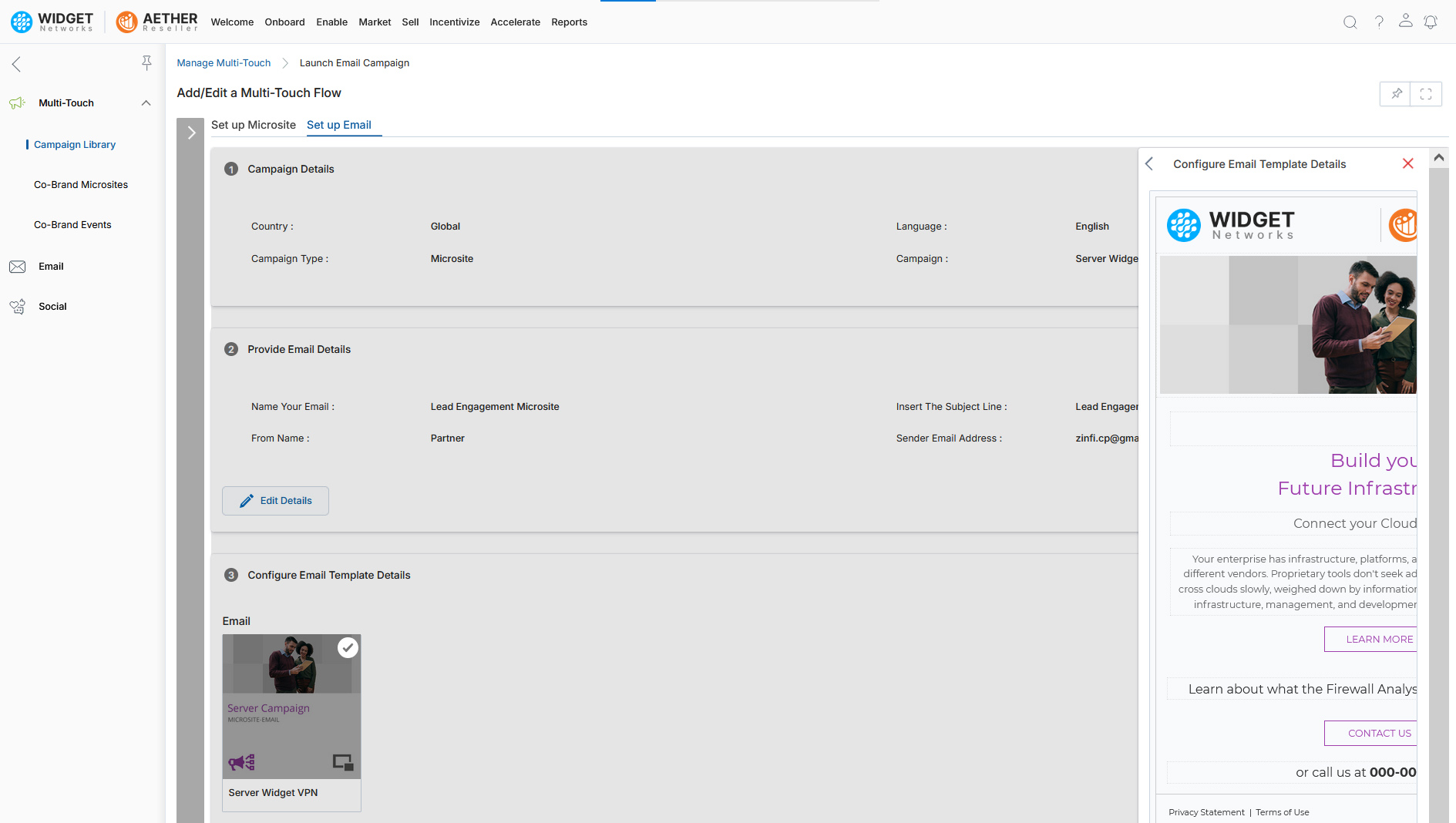Open the user profile icon

click(1405, 22)
